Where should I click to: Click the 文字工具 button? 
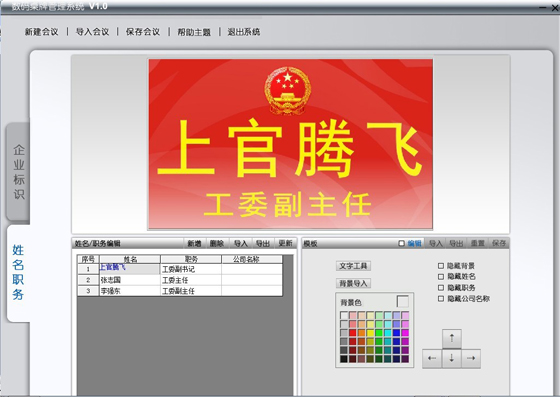point(353,266)
